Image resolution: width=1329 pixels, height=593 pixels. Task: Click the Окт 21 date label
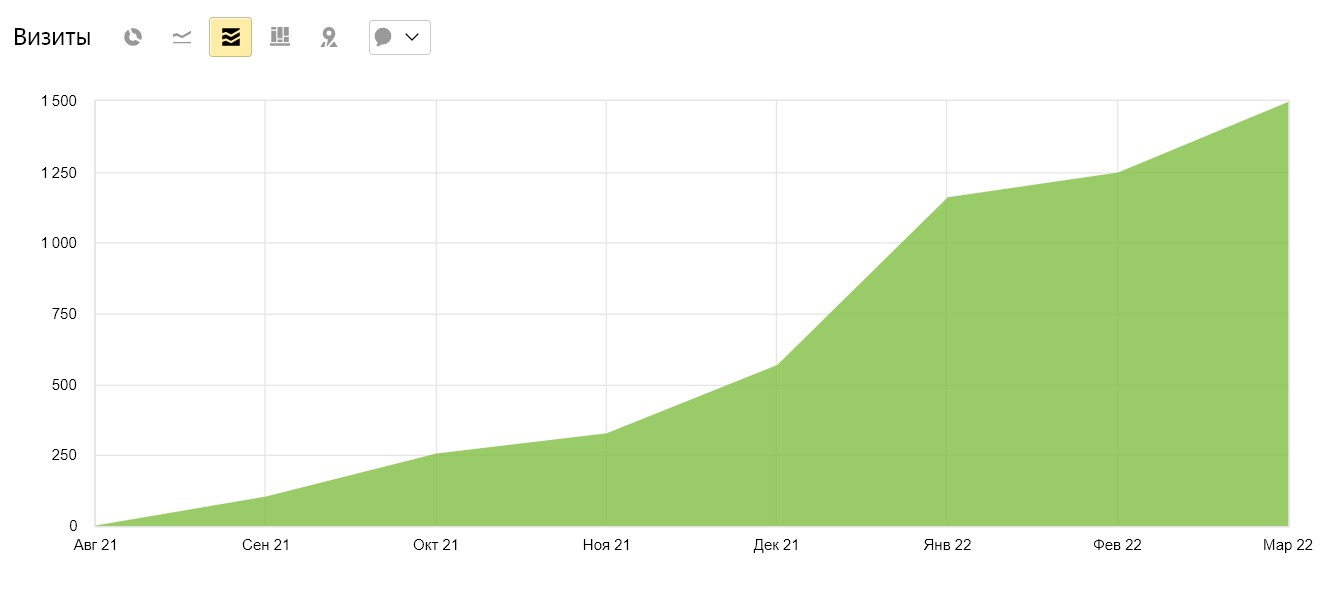436,545
